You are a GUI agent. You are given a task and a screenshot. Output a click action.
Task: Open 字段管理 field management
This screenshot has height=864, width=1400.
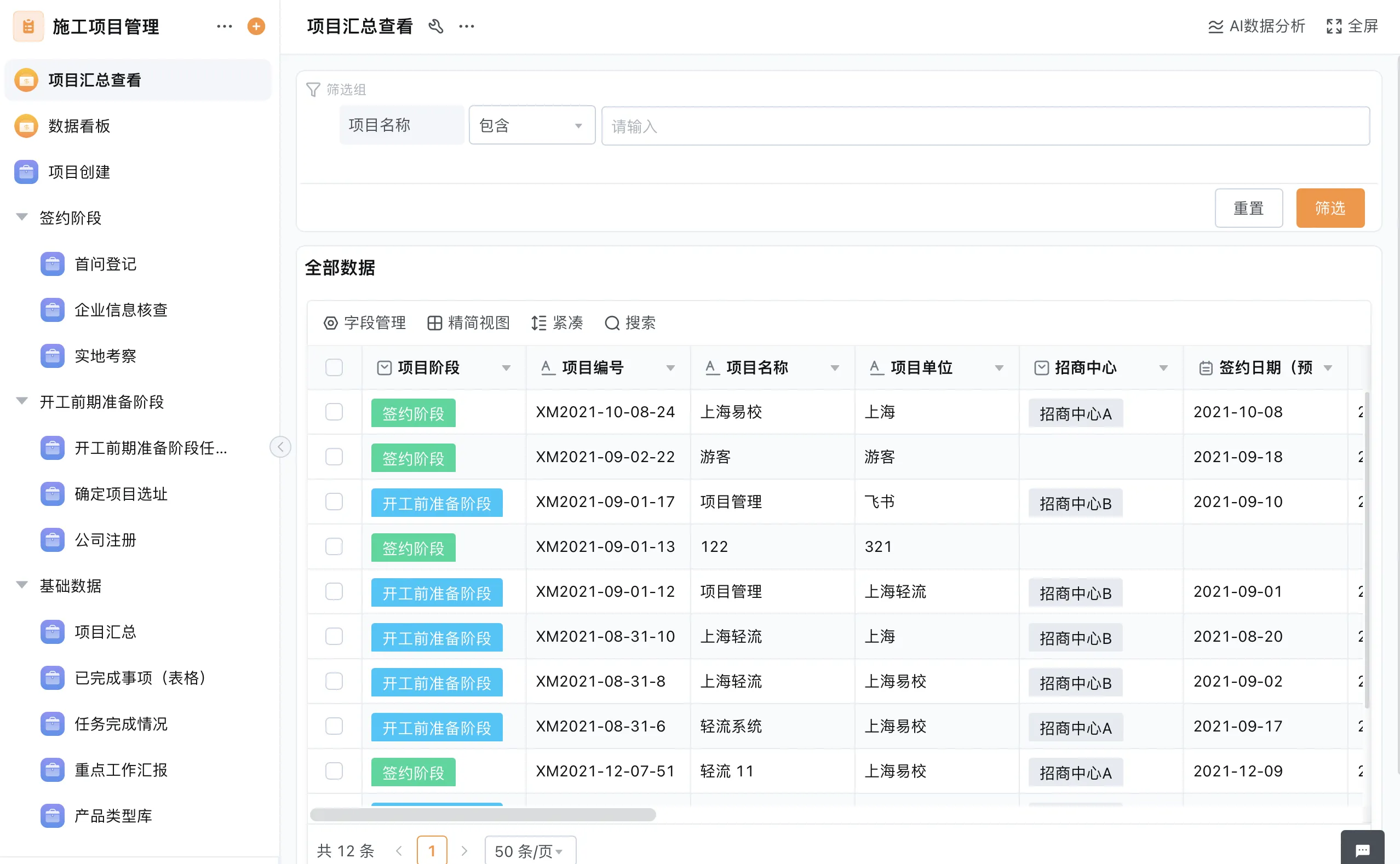tap(364, 323)
